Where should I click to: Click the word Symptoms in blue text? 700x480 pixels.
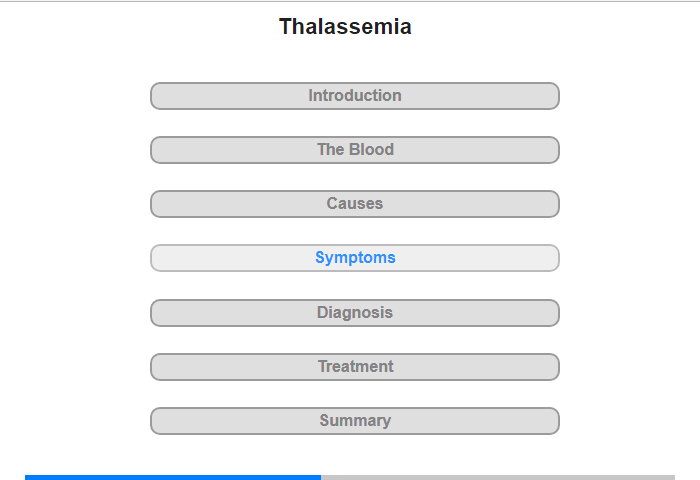pos(355,258)
